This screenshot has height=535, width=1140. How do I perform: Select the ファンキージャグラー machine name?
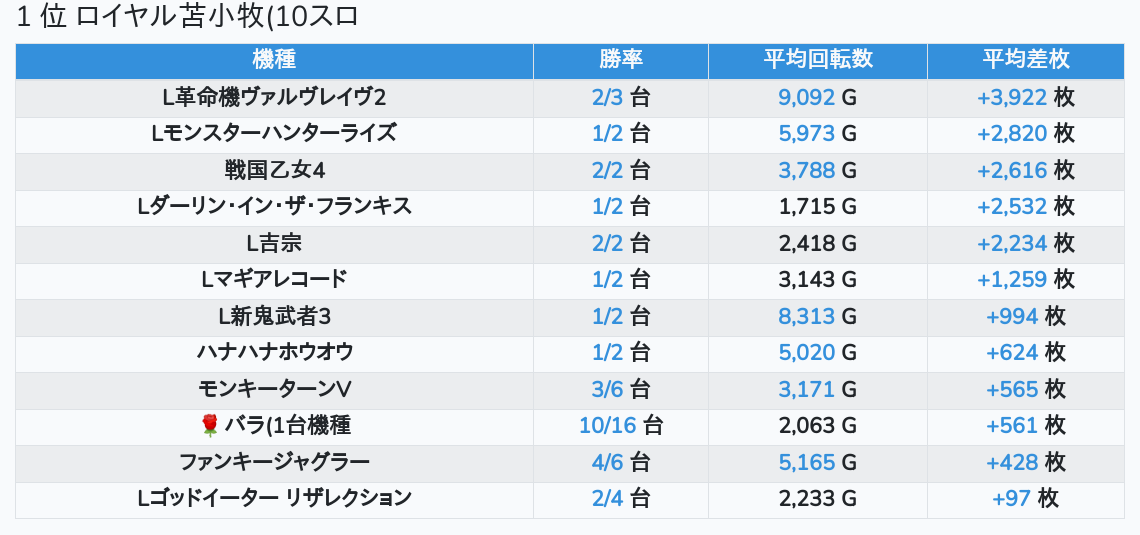click(x=274, y=462)
